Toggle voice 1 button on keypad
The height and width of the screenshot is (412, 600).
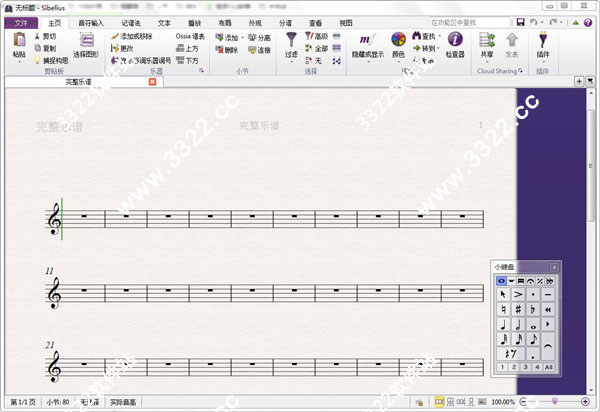502,368
